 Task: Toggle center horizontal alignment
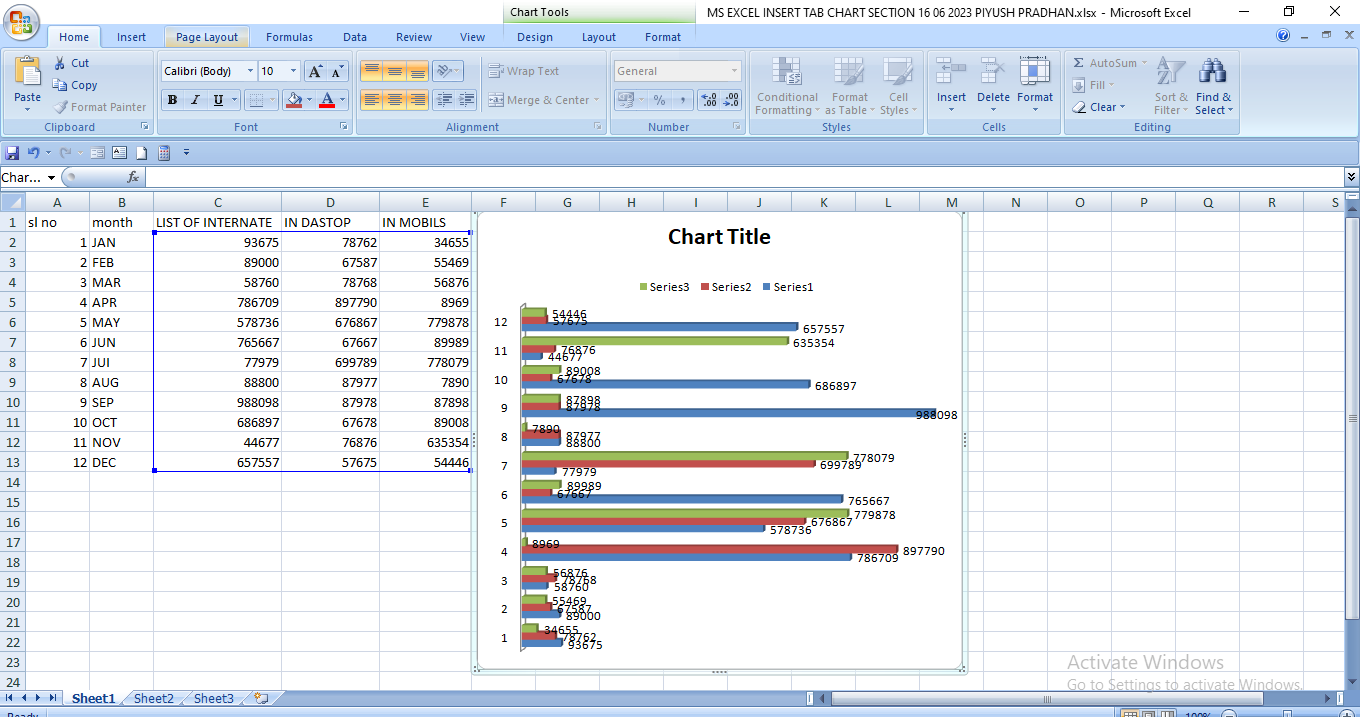pyautogui.click(x=395, y=100)
